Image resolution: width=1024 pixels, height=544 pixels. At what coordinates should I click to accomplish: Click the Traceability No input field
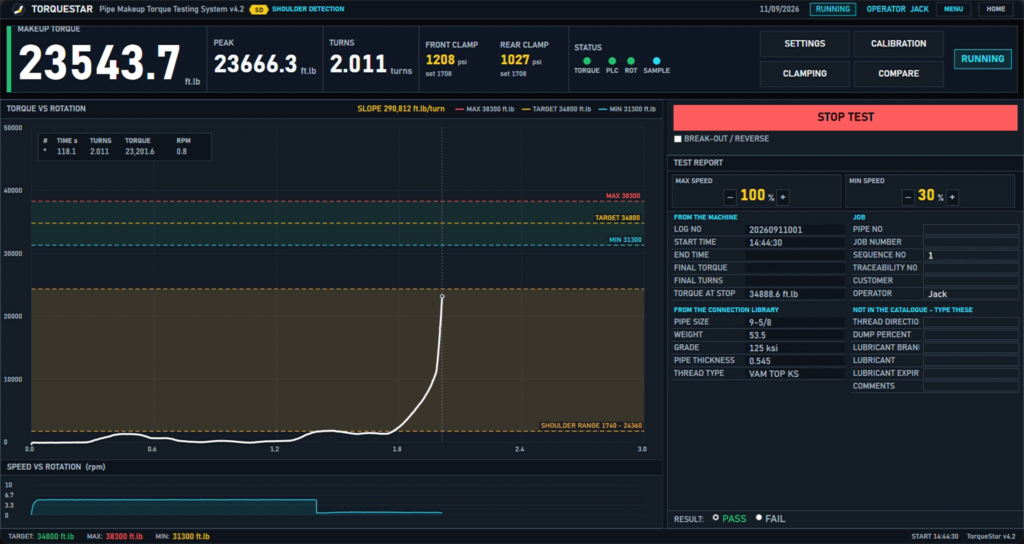970,268
